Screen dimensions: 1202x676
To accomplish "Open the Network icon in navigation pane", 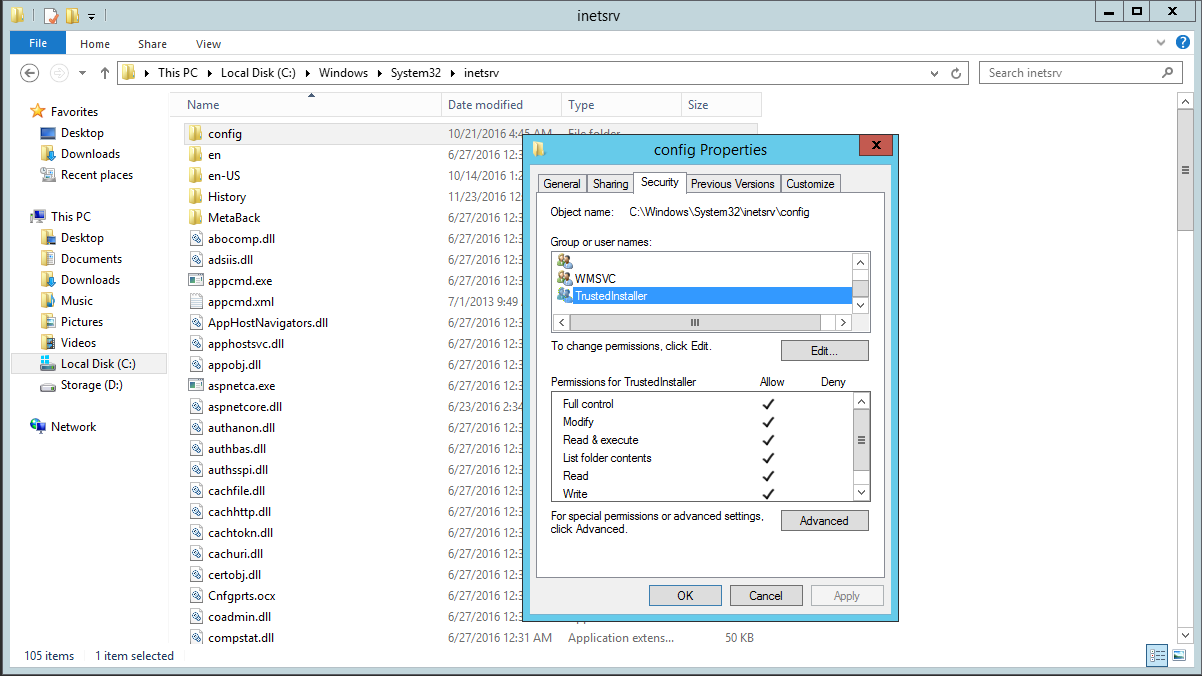I will 38,427.
